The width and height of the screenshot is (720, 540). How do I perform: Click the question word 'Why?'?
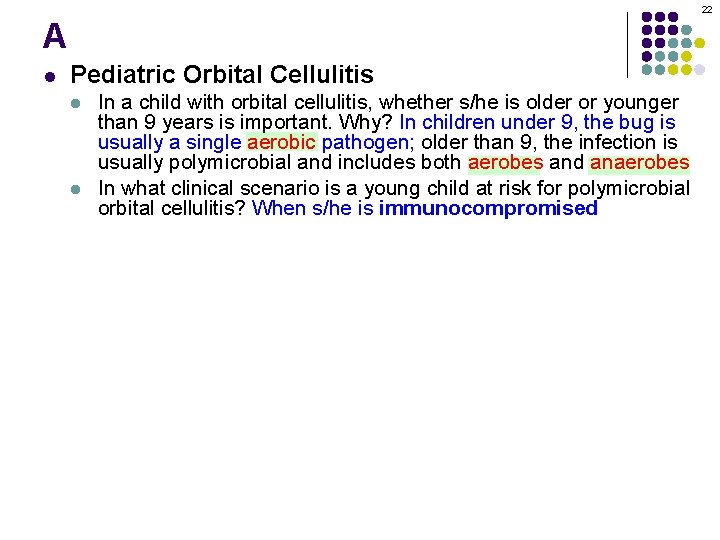point(366,123)
